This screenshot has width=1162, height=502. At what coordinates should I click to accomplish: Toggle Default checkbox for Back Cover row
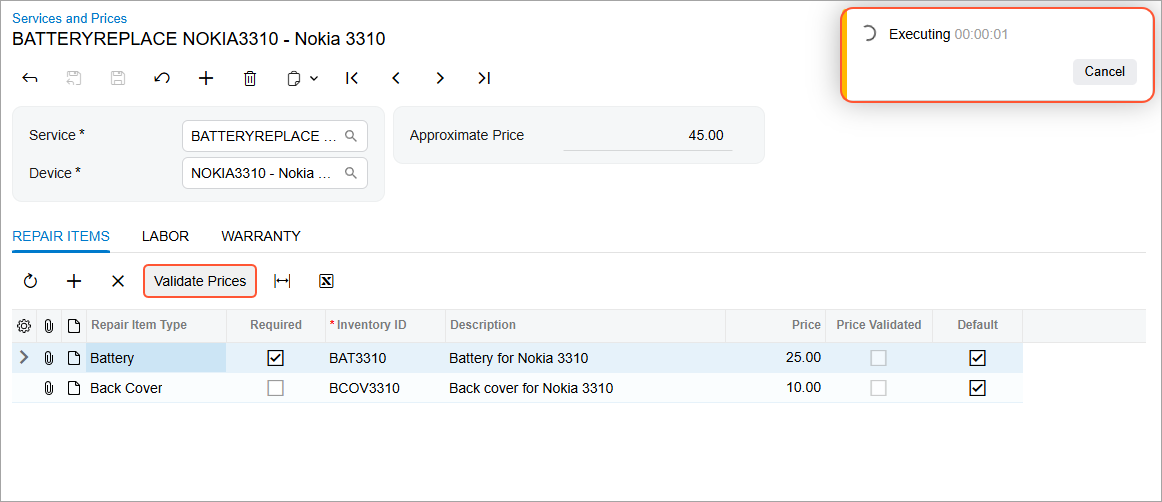977,388
